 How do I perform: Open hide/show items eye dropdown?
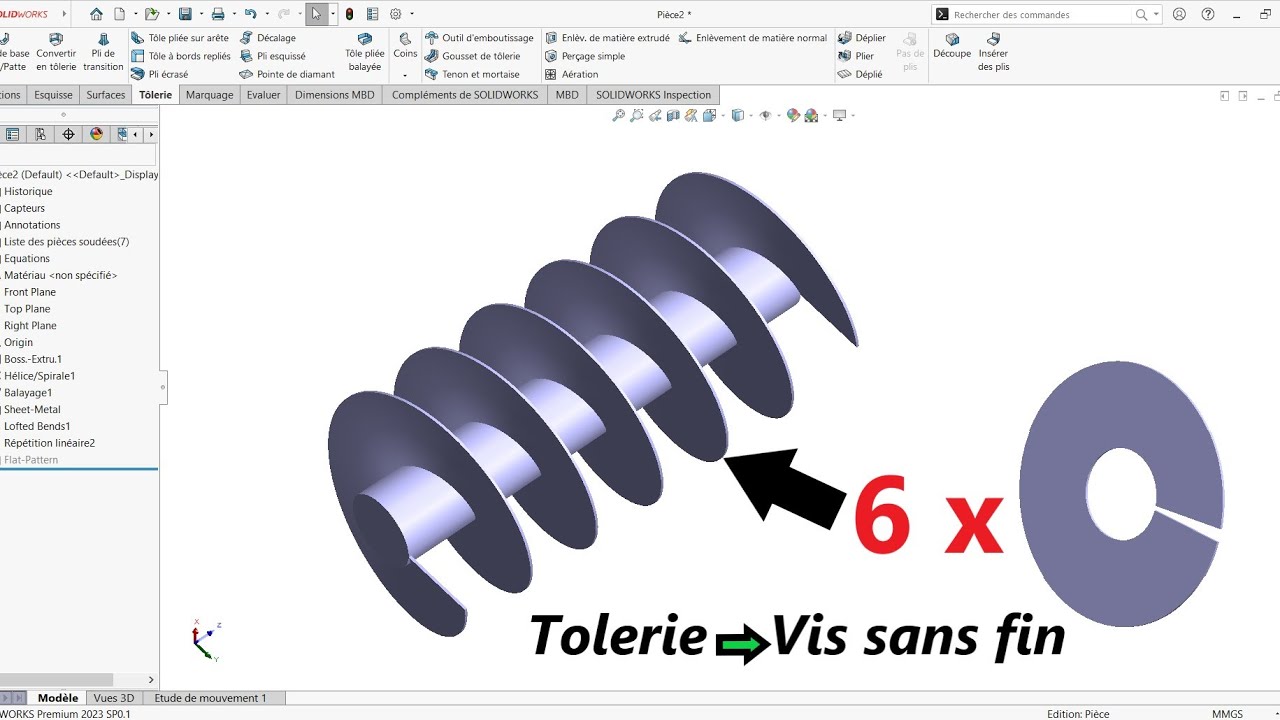tap(777, 116)
